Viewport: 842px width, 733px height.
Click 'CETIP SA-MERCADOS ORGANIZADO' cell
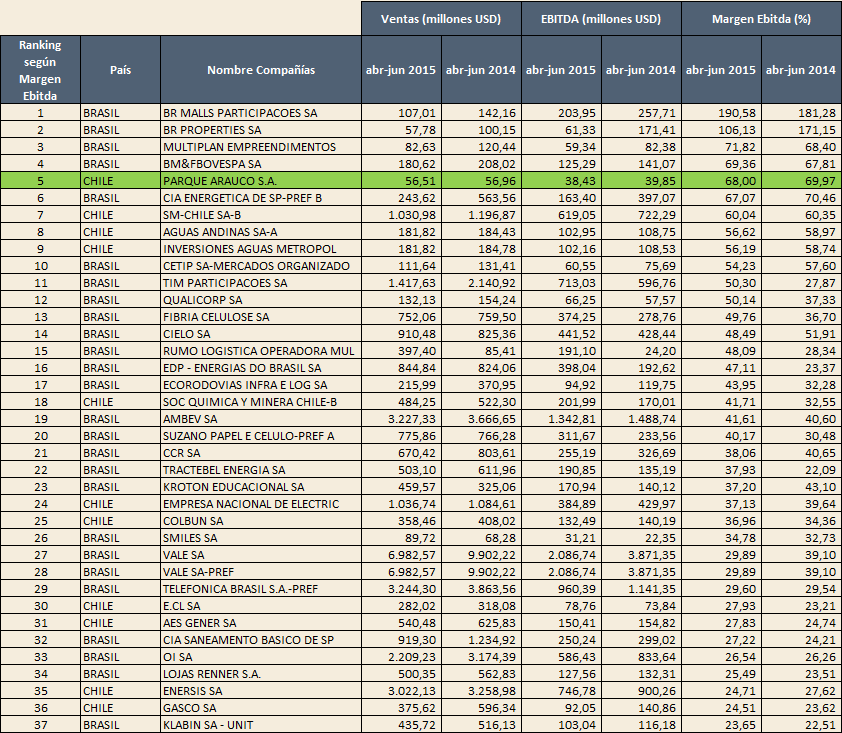click(261, 266)
